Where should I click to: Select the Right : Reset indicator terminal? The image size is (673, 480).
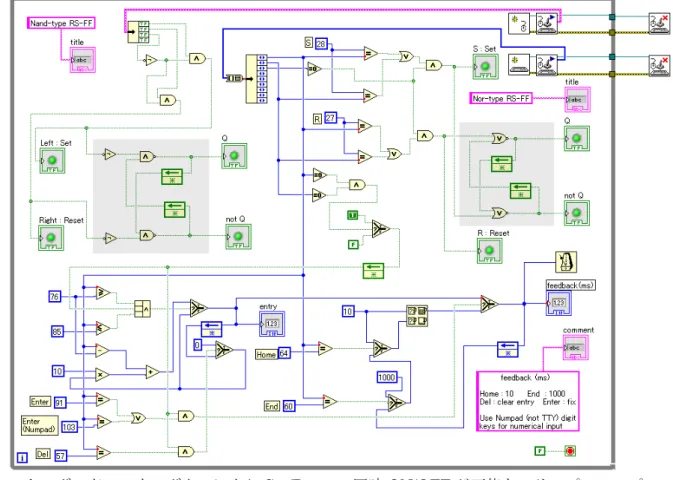51,238
